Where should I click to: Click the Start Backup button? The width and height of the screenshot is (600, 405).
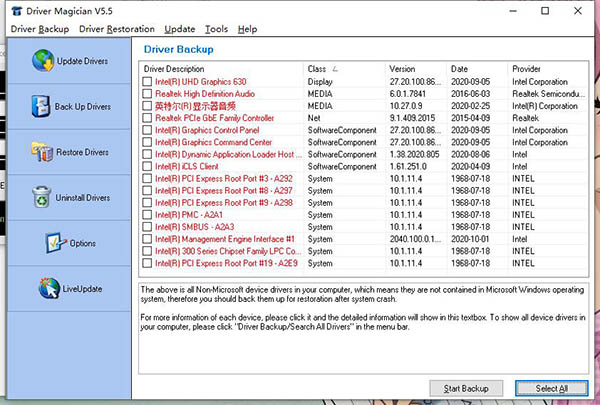[x=466, y=389]
